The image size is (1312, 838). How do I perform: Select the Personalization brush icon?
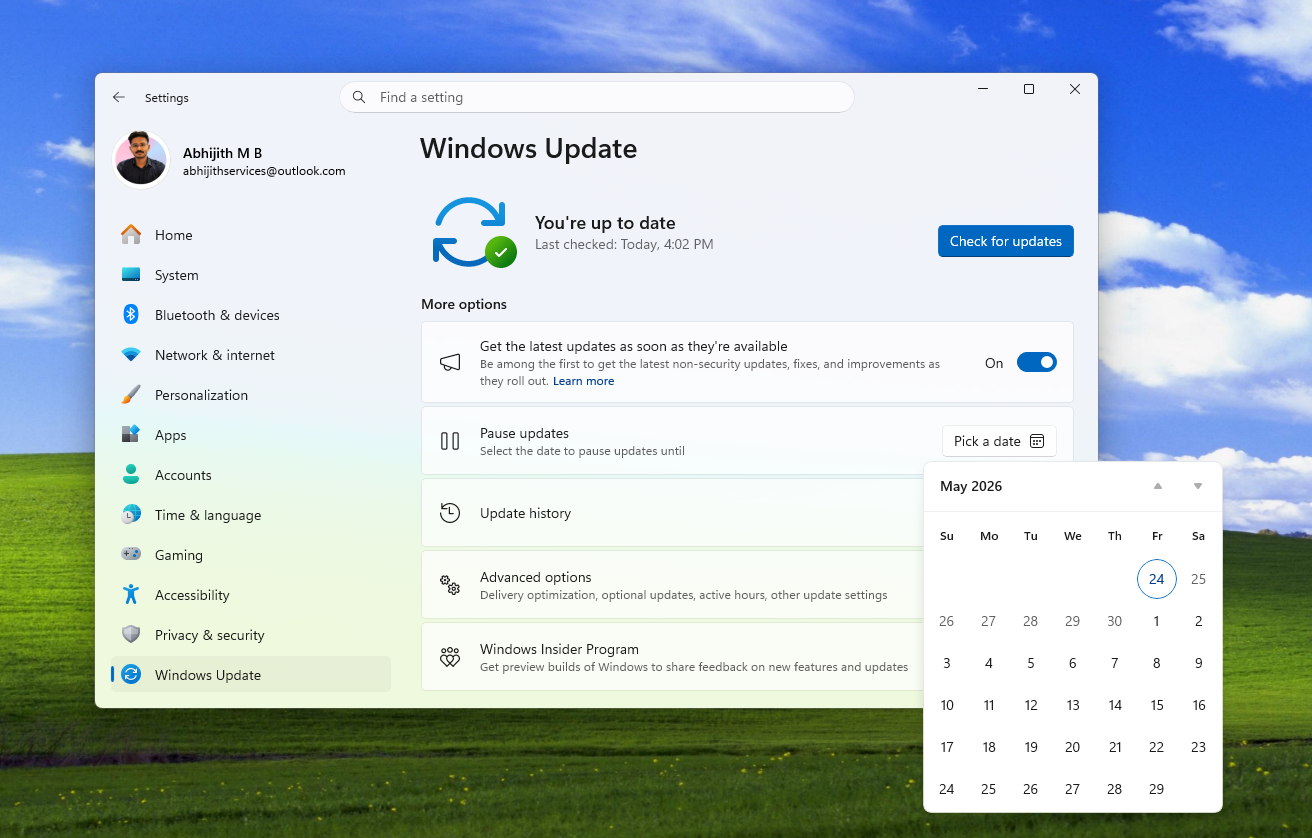(x=131, y=394)
